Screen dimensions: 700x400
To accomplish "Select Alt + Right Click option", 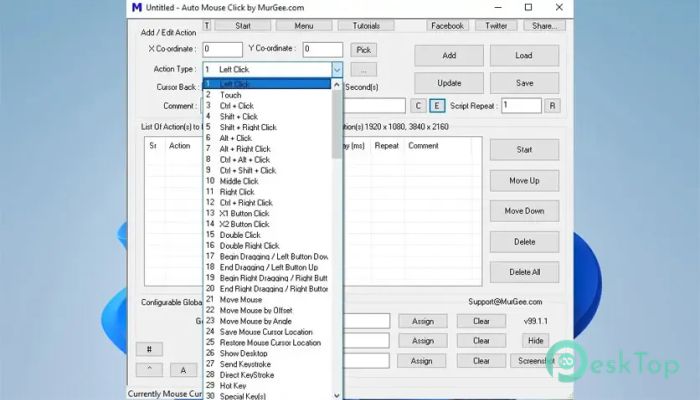I will [x=267, y=149].
